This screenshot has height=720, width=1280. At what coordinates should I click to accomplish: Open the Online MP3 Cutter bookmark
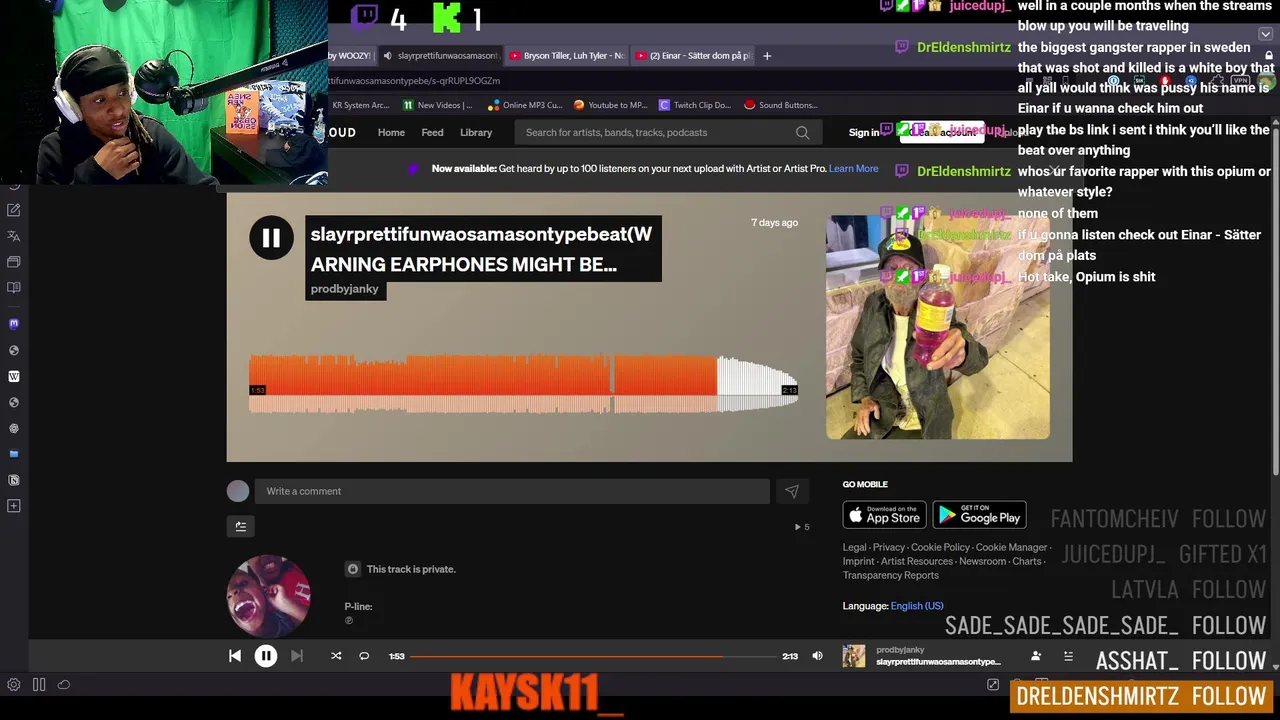(525, 105)
